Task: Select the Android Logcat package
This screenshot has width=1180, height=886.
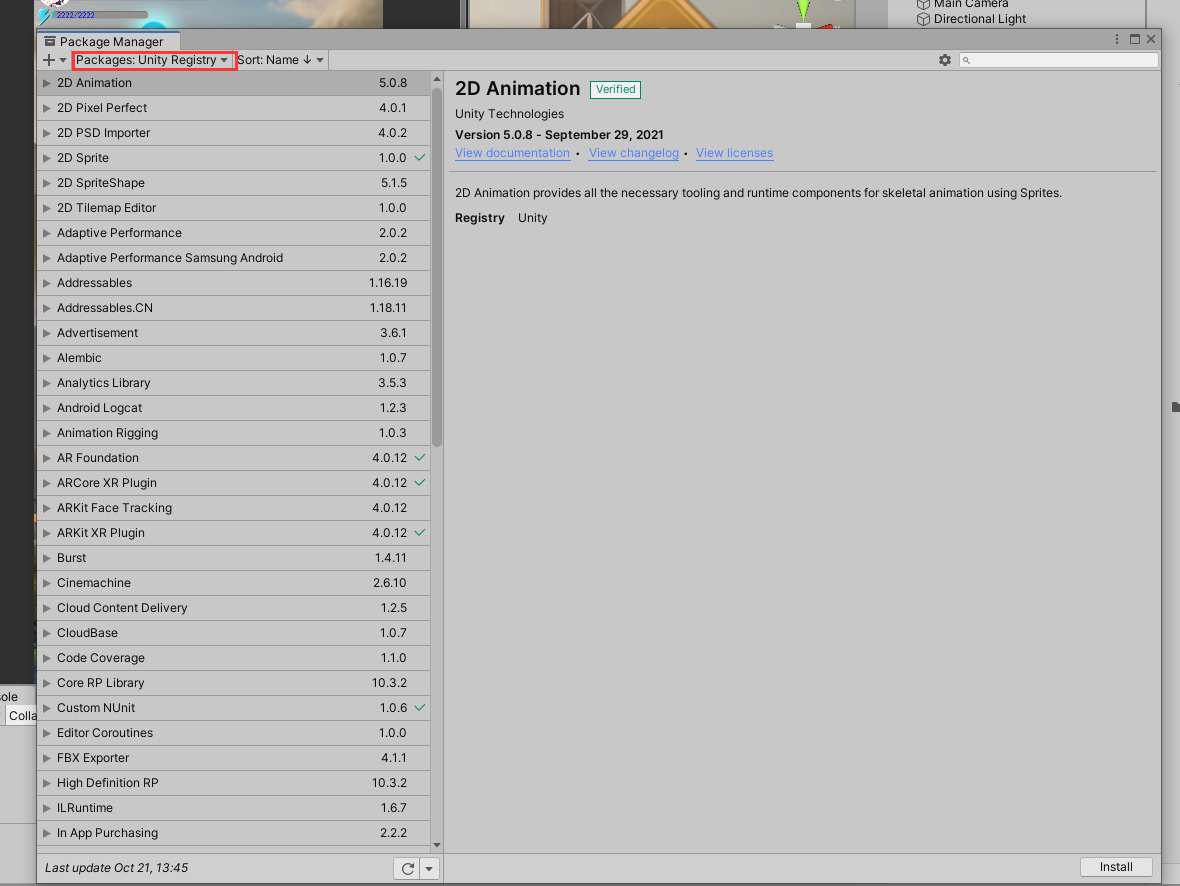Action: pos(233,407)
